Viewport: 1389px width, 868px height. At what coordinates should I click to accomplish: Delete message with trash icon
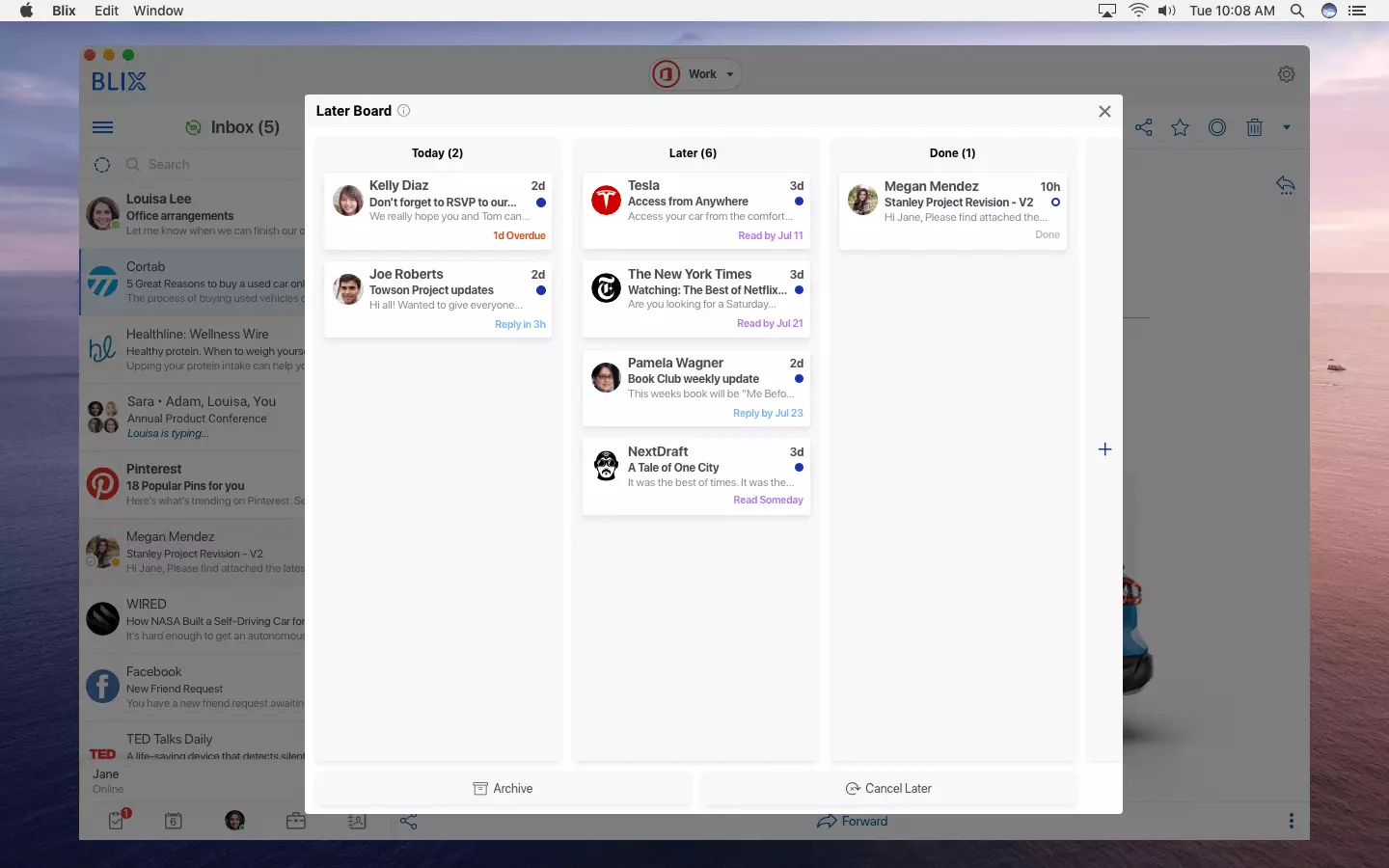pyautogui.click(x=1254, y=127)
